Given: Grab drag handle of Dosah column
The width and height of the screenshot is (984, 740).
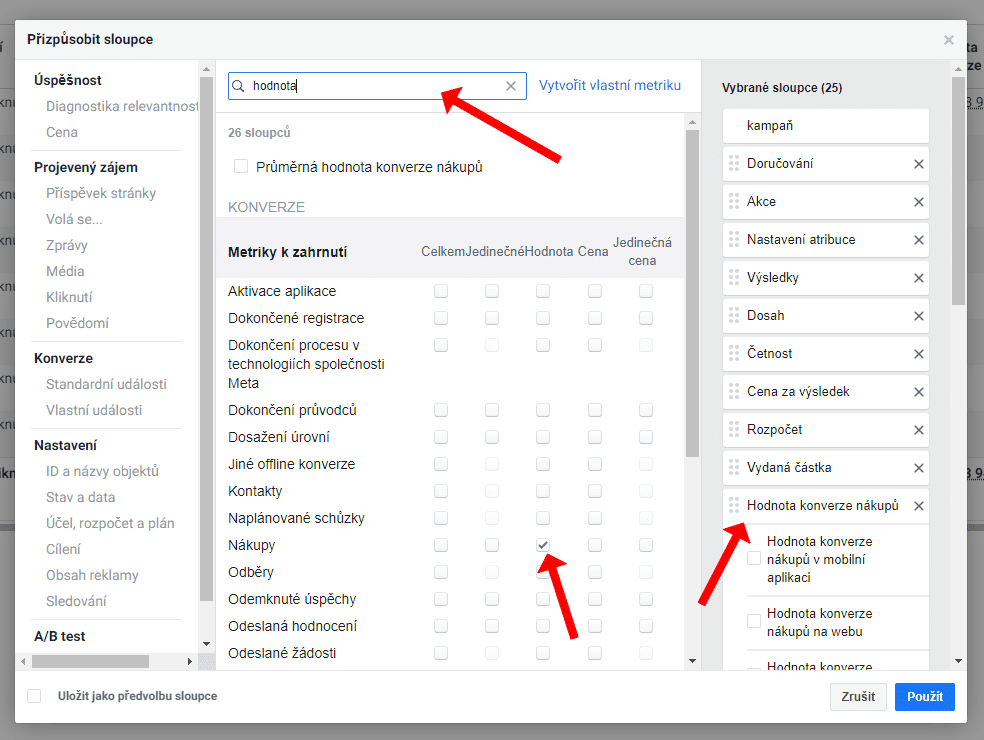Looking at the screenshot, I should coord(734,316).
